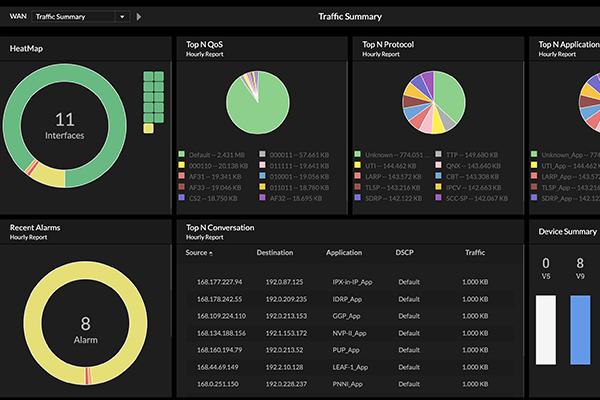Viewport: 600px width, 400px height.
Task: Toggle the blue SDRP protocol legend swatch
Action: pos(358,198)
